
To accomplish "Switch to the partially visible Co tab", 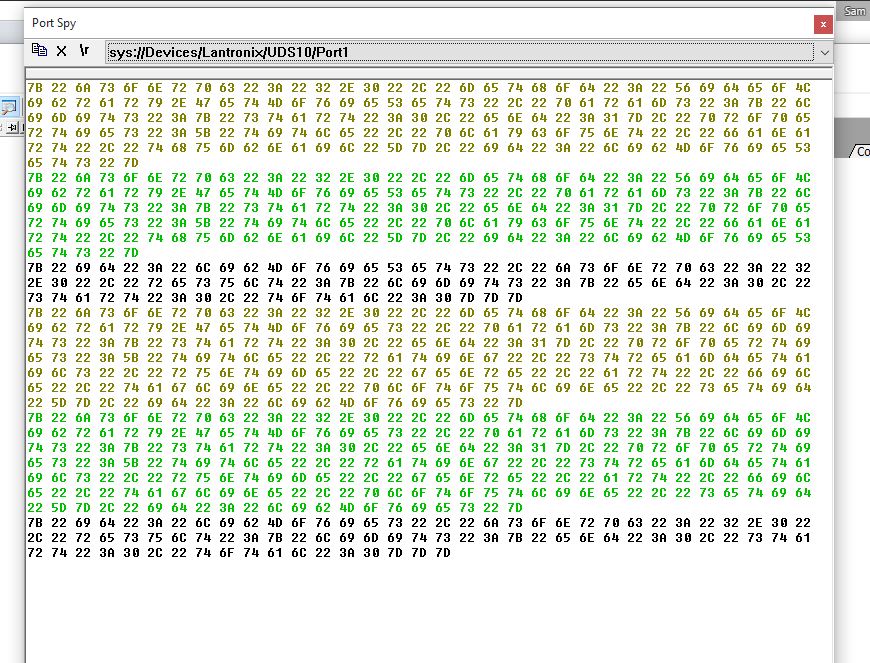I will coord(860,152).
